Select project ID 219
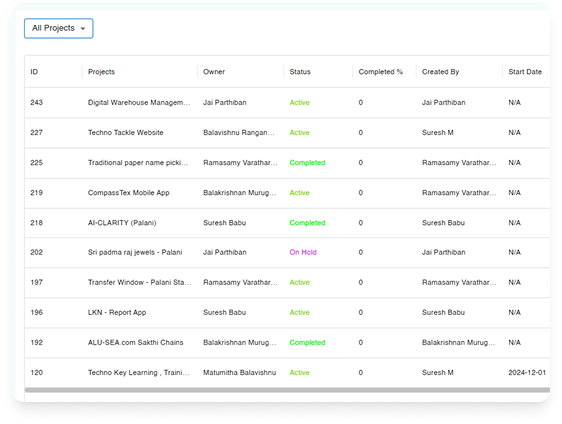 pyautogui.click(x=37, y=193)
